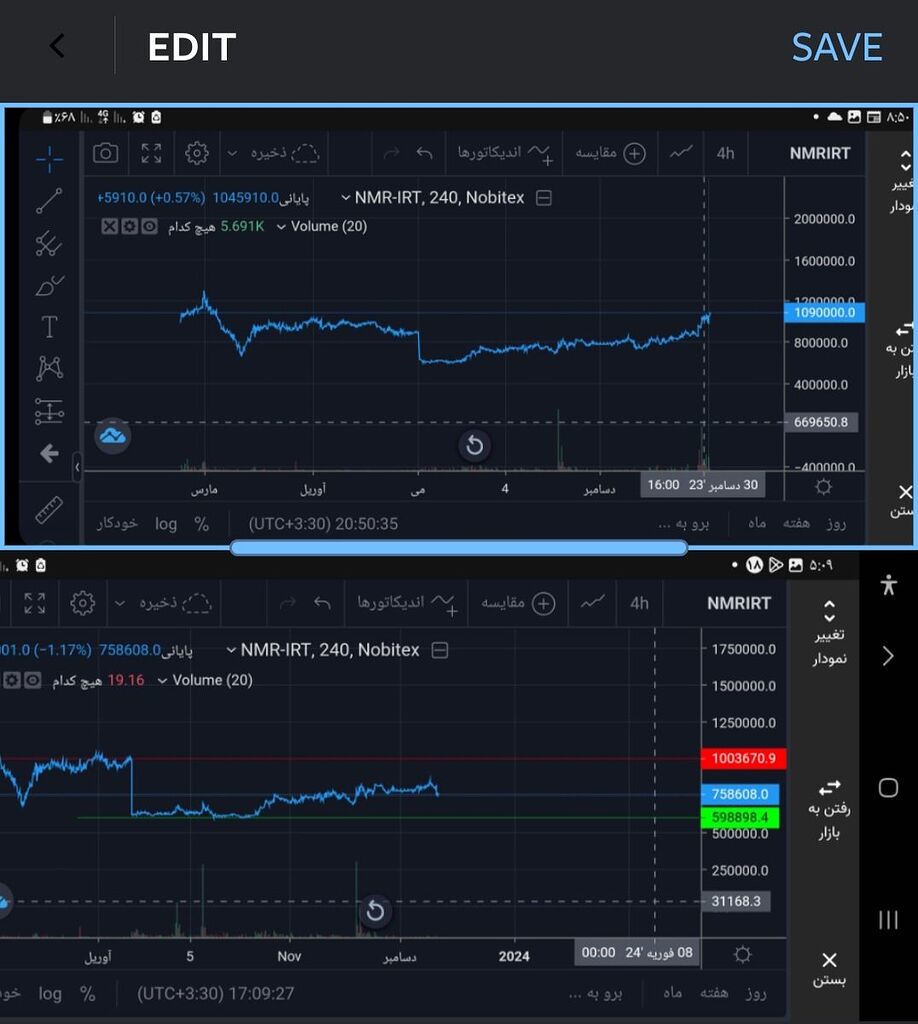Click the fullscreen icon in the top chart
The image size is (918, 1024).
click(x=151, y=153)
